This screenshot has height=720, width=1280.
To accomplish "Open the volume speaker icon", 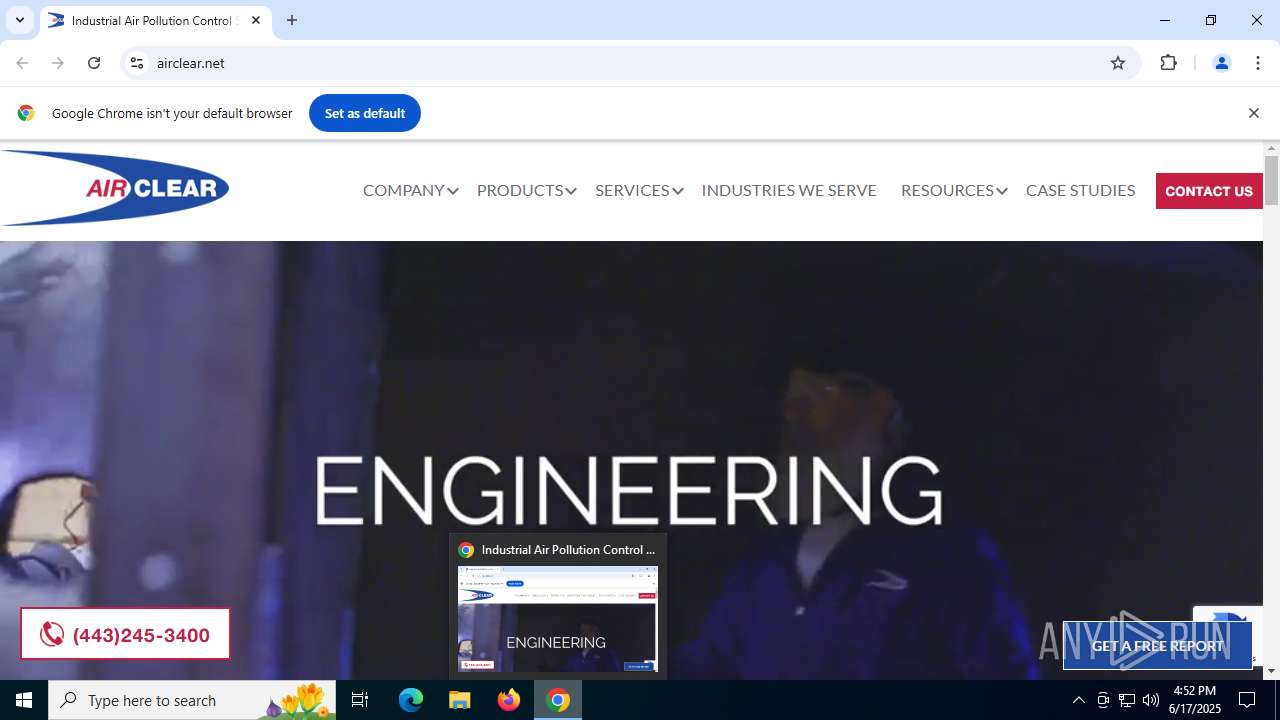I will coord(1151,700).
